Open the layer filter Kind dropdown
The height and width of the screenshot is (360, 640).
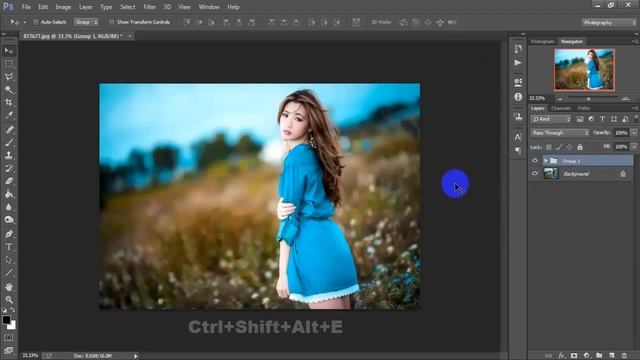551,119
